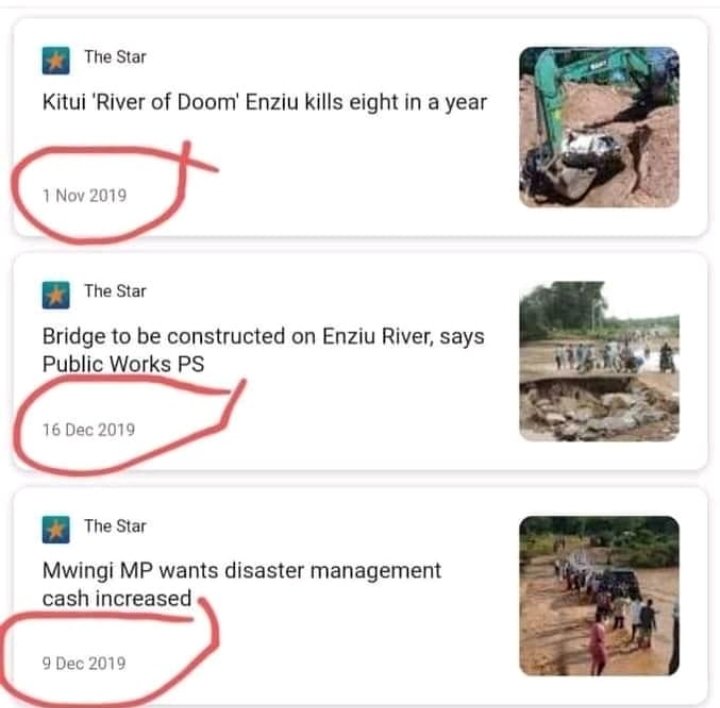Click the '9 Dec 2019' date
This screenshot has height=708, width=720.
tap(84, 664)
